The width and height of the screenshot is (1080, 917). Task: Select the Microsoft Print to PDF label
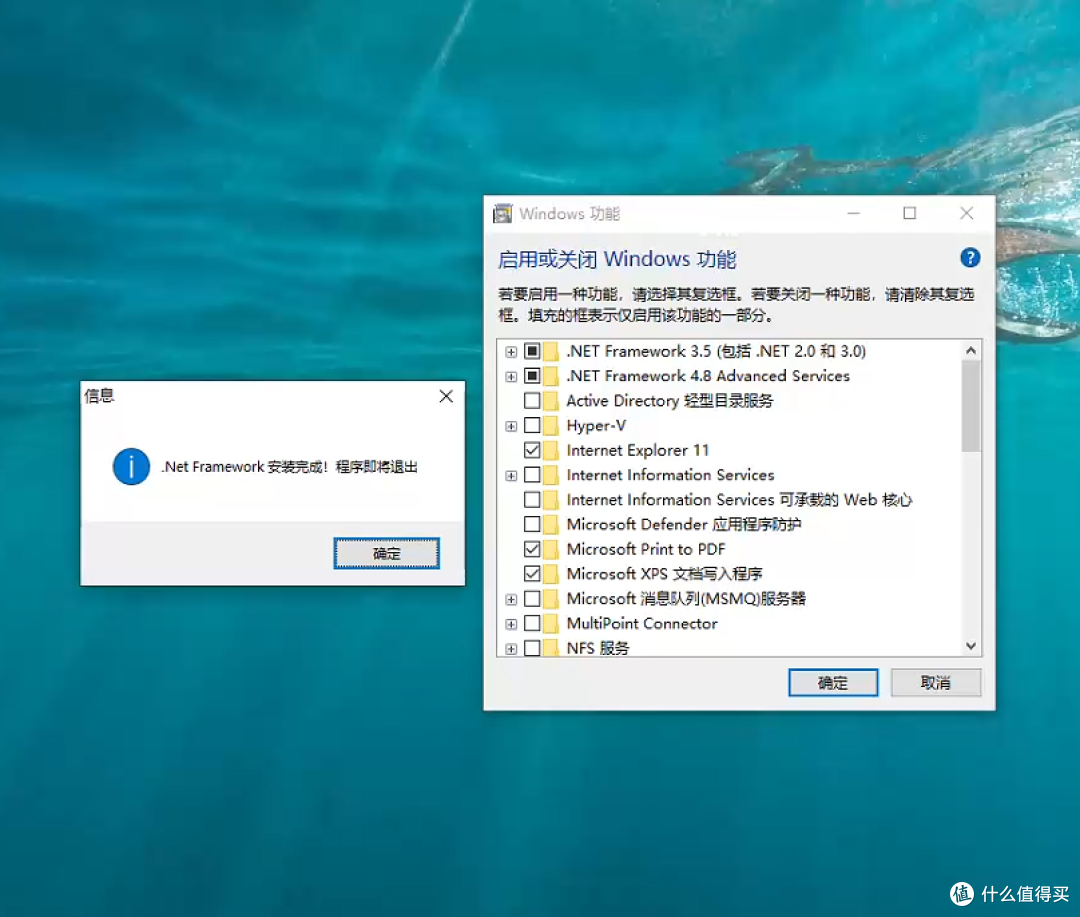(646, 549)
